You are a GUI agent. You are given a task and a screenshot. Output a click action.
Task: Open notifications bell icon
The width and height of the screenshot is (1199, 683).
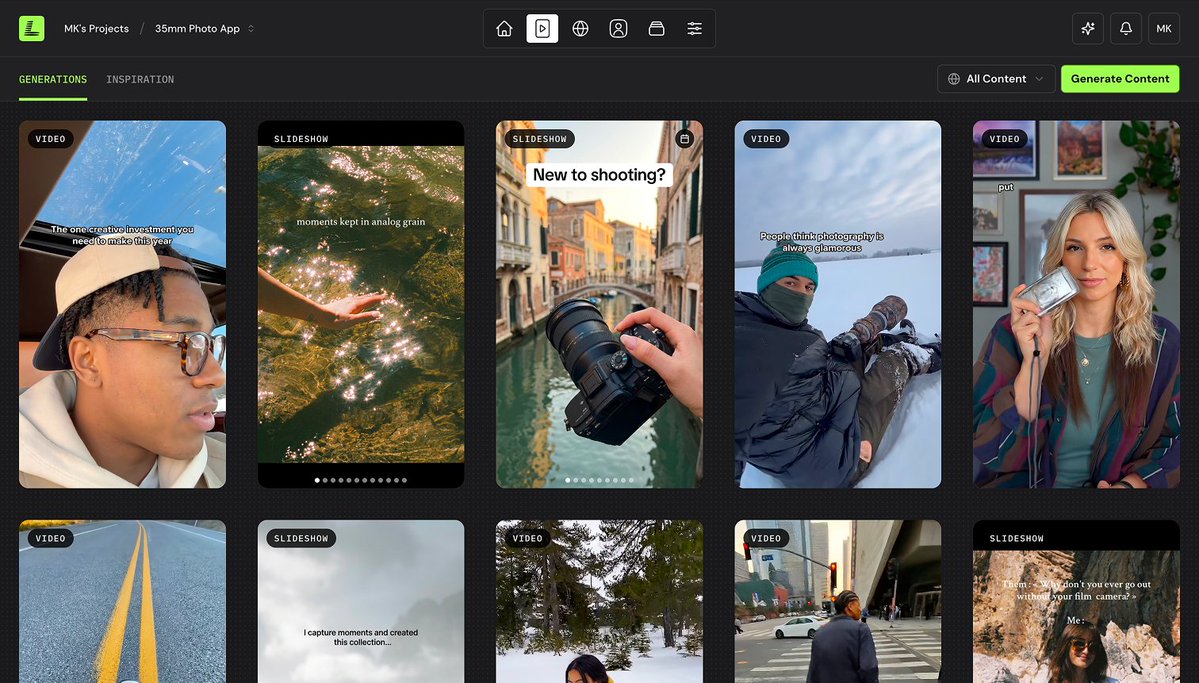coord(1126,28)
